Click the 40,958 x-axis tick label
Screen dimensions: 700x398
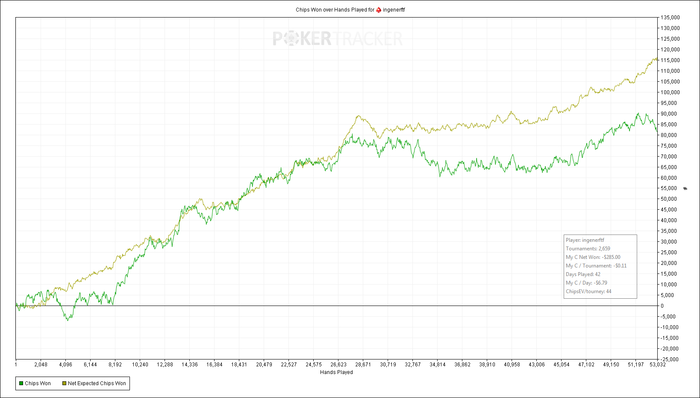coord(512,365)
